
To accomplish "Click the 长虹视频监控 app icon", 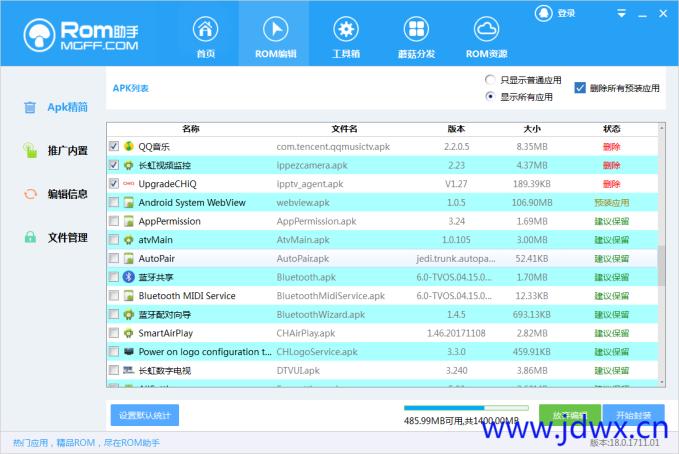I will [129, 165].
